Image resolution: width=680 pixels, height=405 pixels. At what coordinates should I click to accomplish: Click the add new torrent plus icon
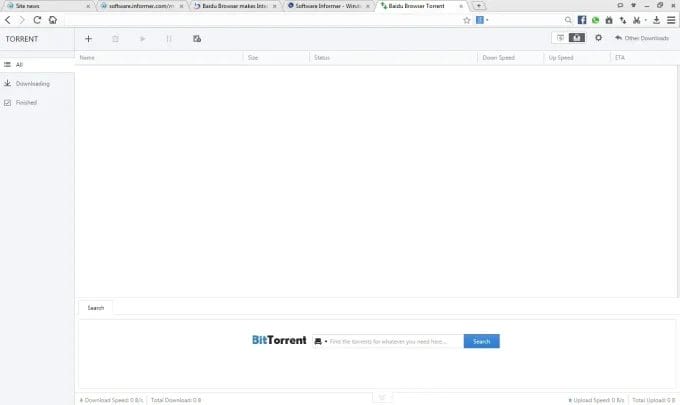click(88, 39)
